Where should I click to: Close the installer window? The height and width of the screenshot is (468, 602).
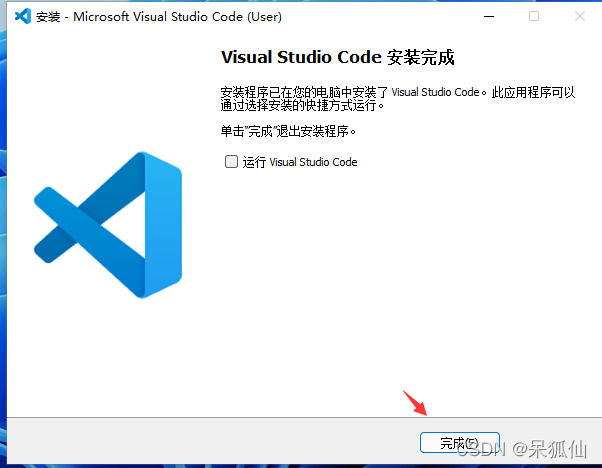[x=580, y=16]
